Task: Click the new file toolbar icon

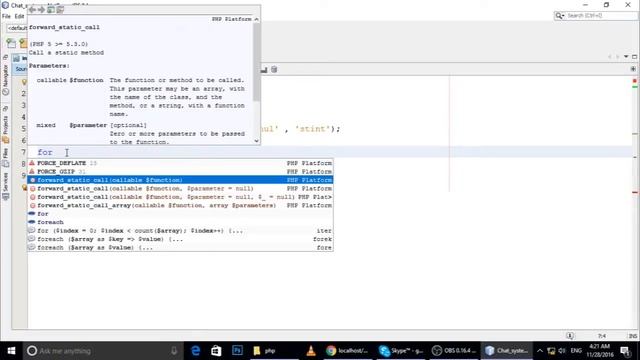Action: coord(11,43)
